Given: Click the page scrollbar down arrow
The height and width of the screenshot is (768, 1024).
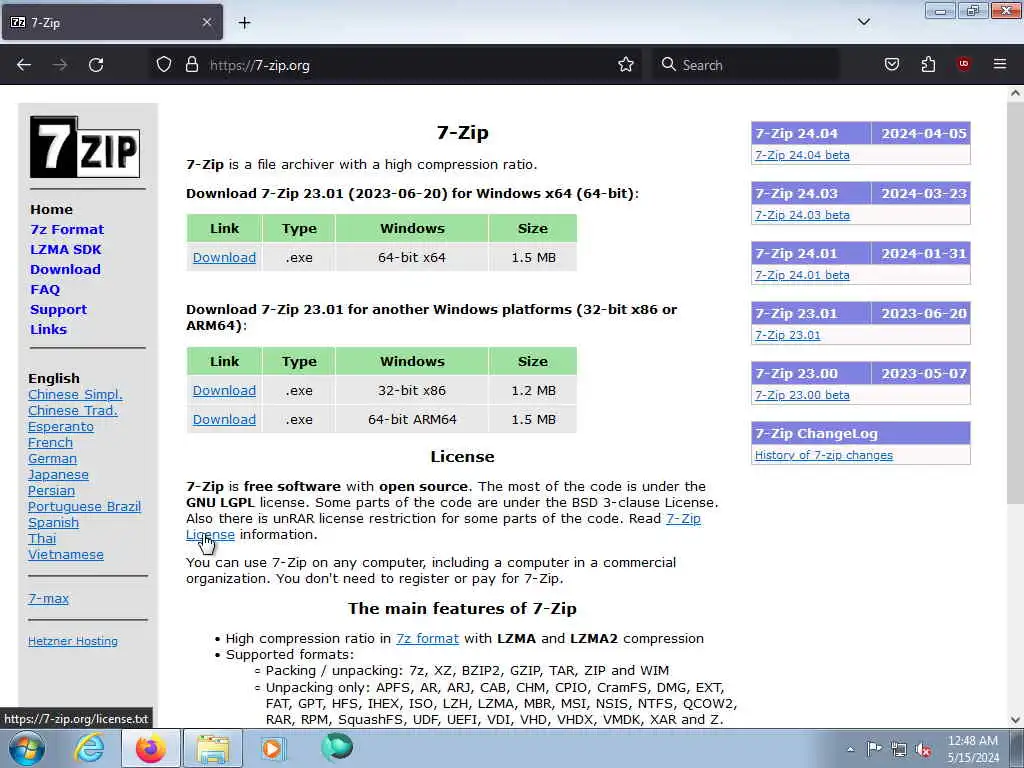Looking at the screenshot, I should click(x=1015, y=720).
